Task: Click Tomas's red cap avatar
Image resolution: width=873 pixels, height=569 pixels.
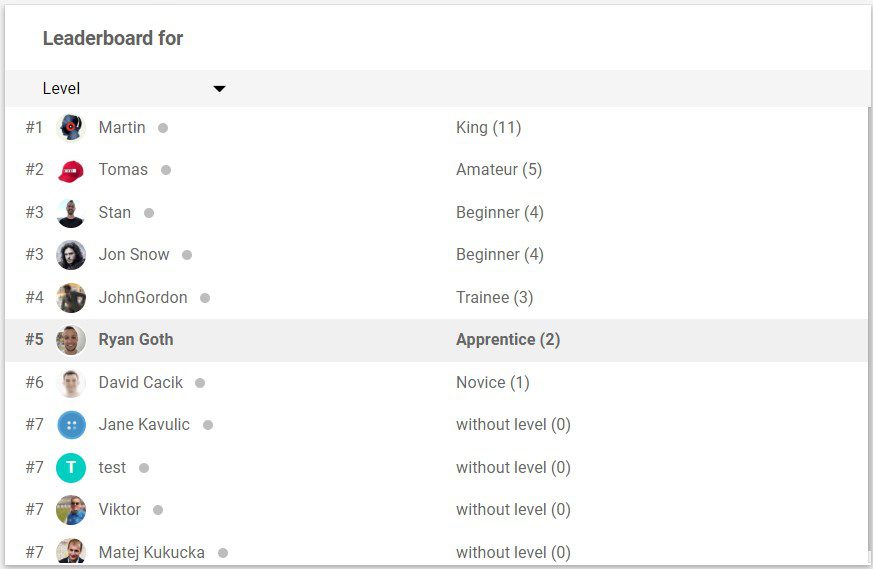Action: pos(71,170)
